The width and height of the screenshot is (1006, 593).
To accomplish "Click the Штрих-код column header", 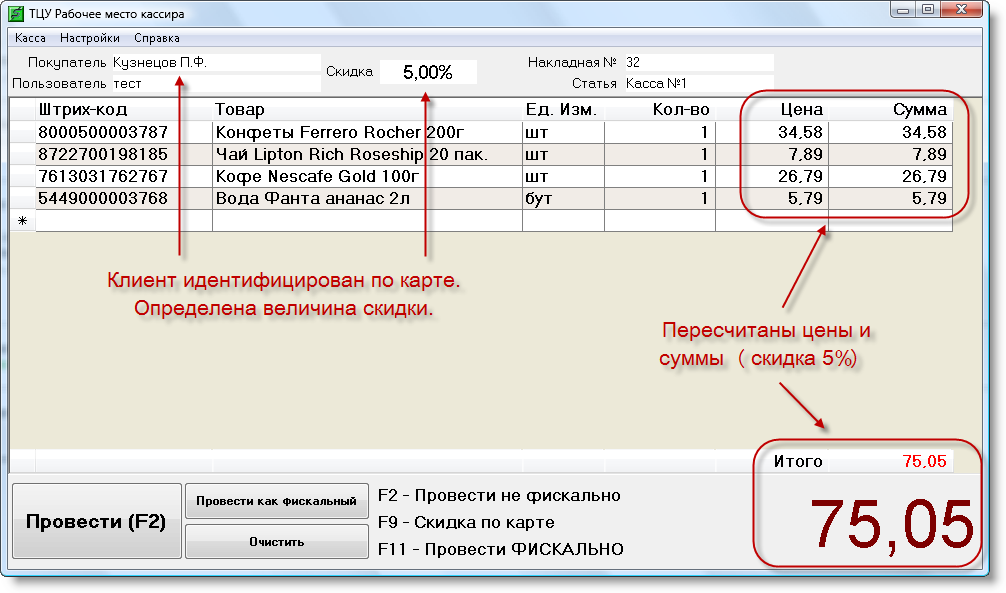I will pos(124,110).
